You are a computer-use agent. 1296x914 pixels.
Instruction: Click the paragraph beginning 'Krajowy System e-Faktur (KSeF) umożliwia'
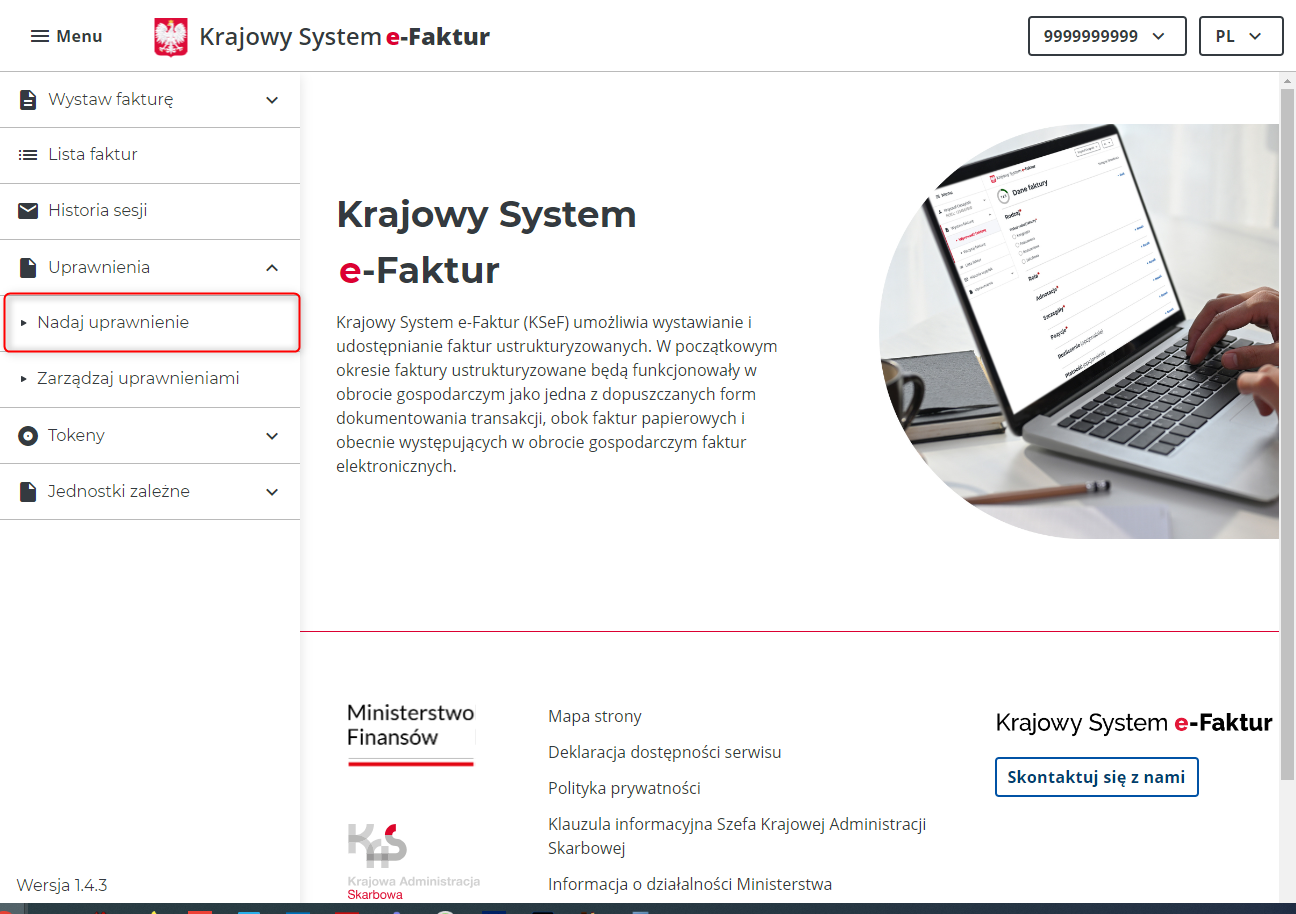click(x=558, y=394)
